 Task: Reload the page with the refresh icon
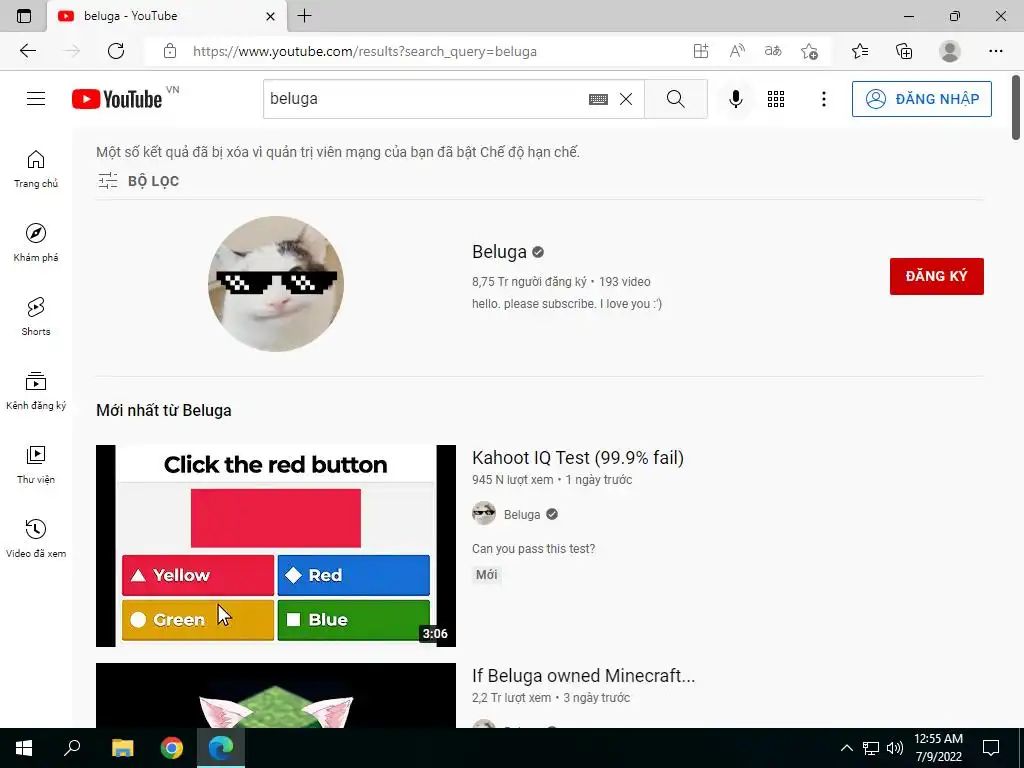[116, 51]
